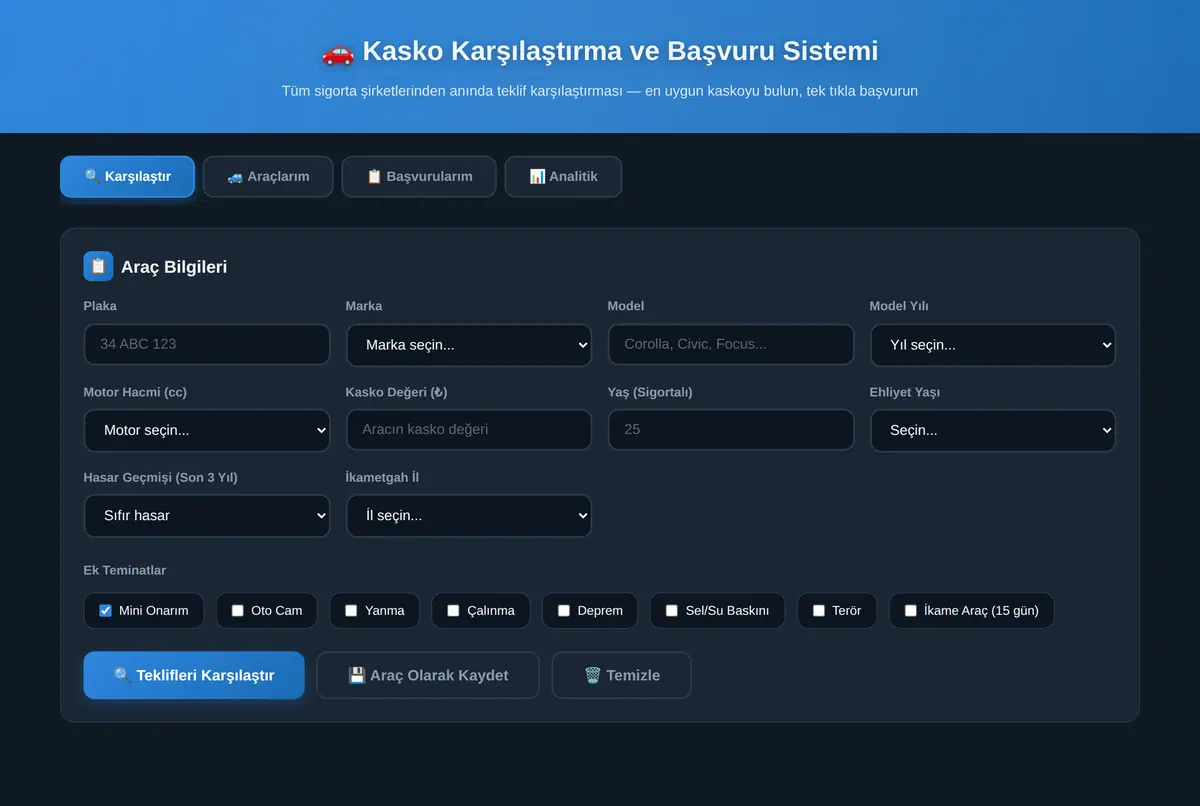1200x806 pixels.
Task: Expand the Ehliyet Yaşı dropdown
Action: click(993, 430)
